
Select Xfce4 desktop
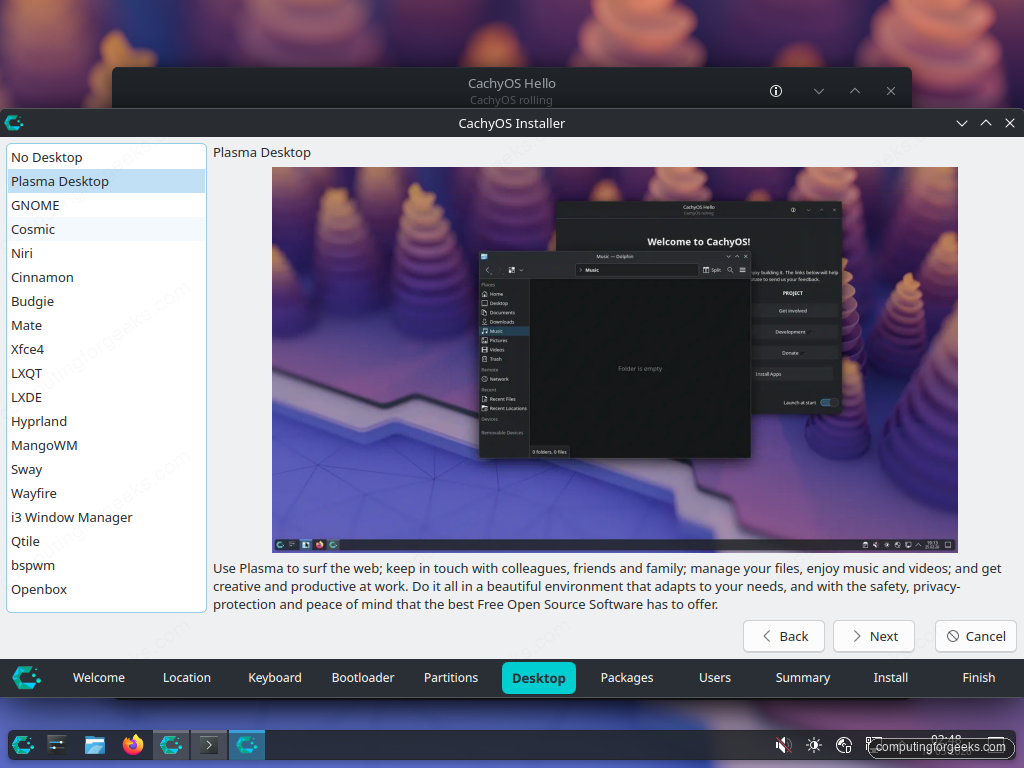106,349
